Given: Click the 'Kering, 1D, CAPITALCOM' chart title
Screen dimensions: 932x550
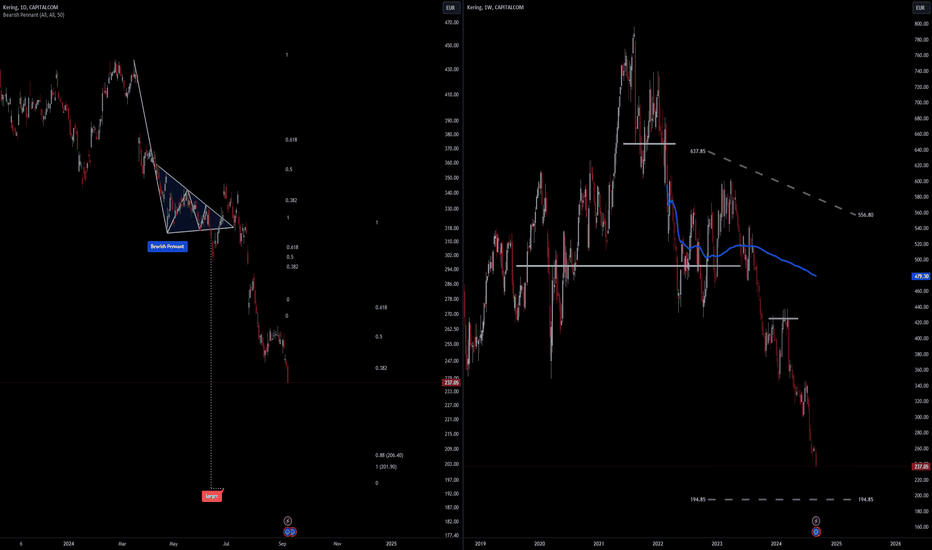Looking at the screenshot, I should click(x=30, y=7).
